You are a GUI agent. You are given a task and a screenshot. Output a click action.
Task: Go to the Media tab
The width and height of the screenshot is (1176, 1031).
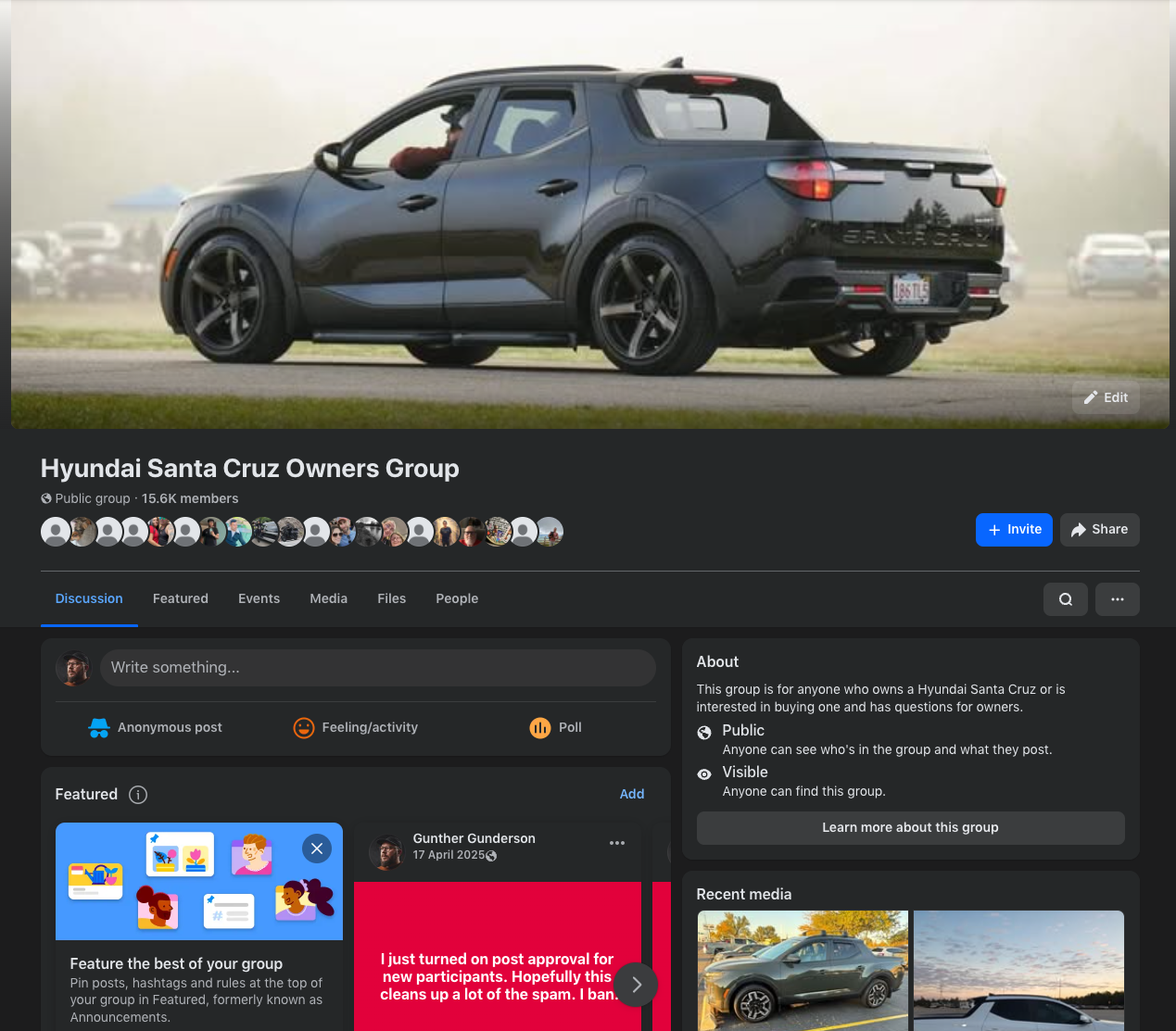tap(328, 598)
